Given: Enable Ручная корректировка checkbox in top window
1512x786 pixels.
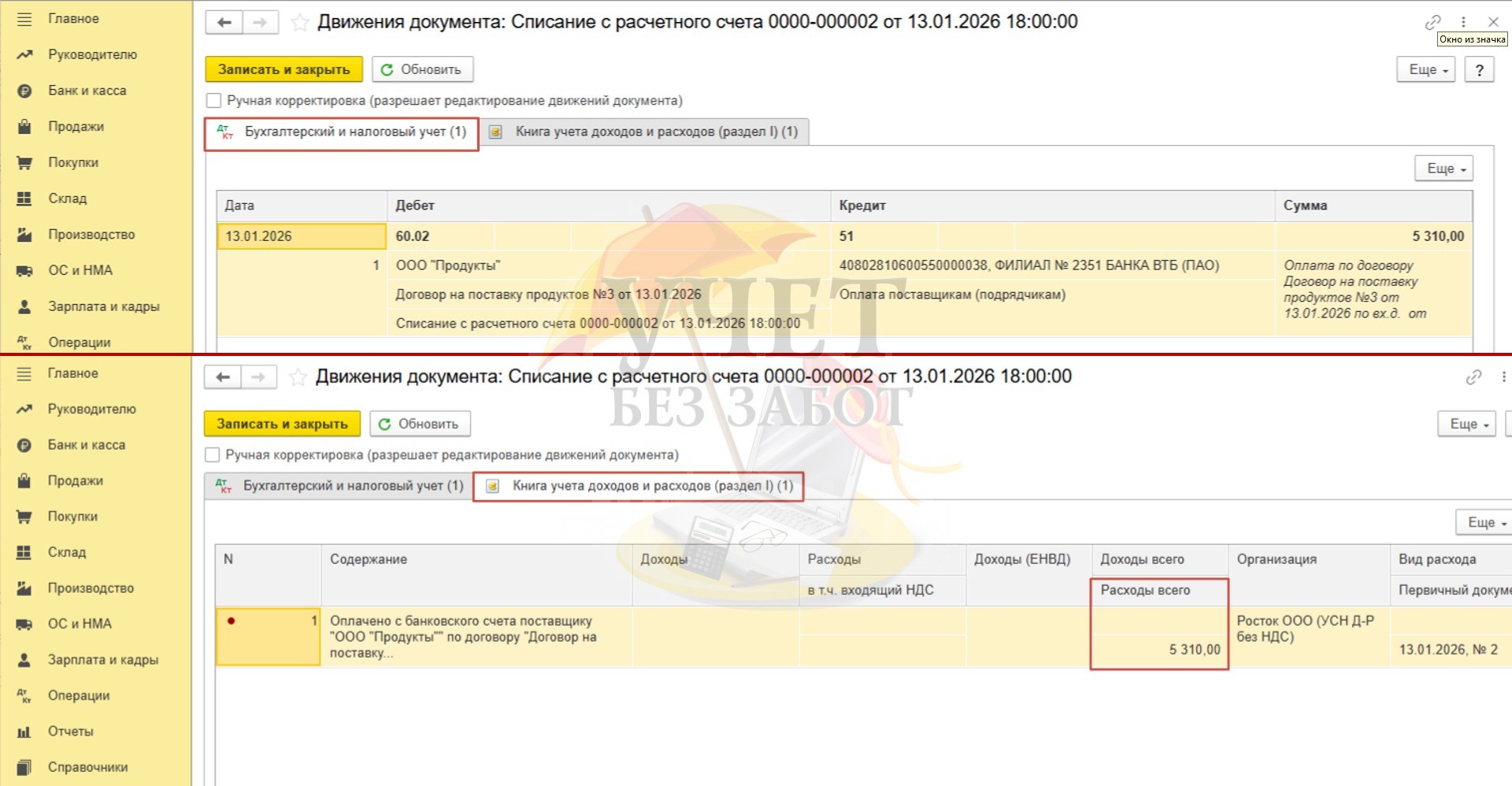Looking at the screenshot, I should click(x=213, y=101).
